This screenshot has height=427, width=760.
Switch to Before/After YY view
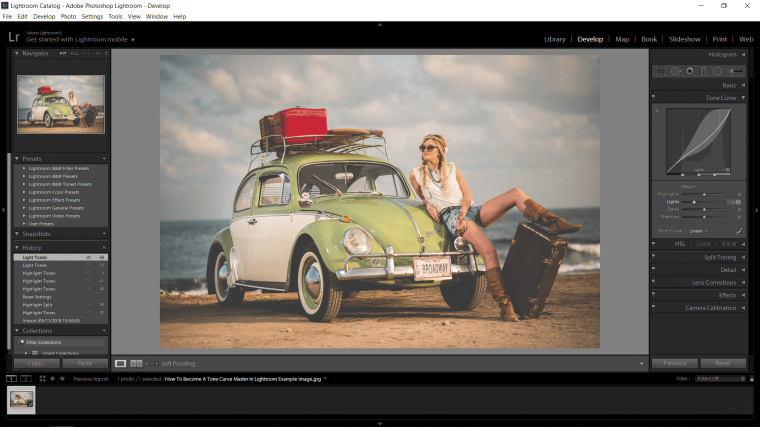click(136, 364)
